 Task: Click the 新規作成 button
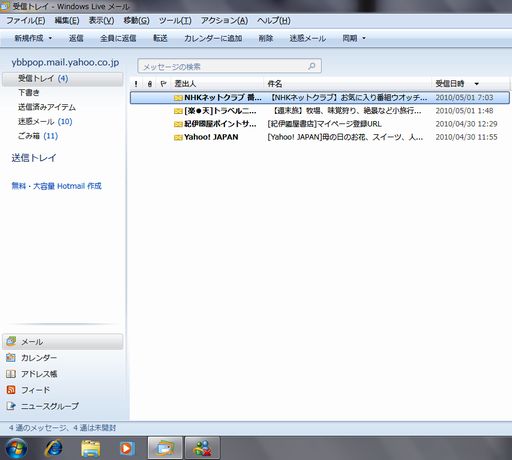point(29,38)
